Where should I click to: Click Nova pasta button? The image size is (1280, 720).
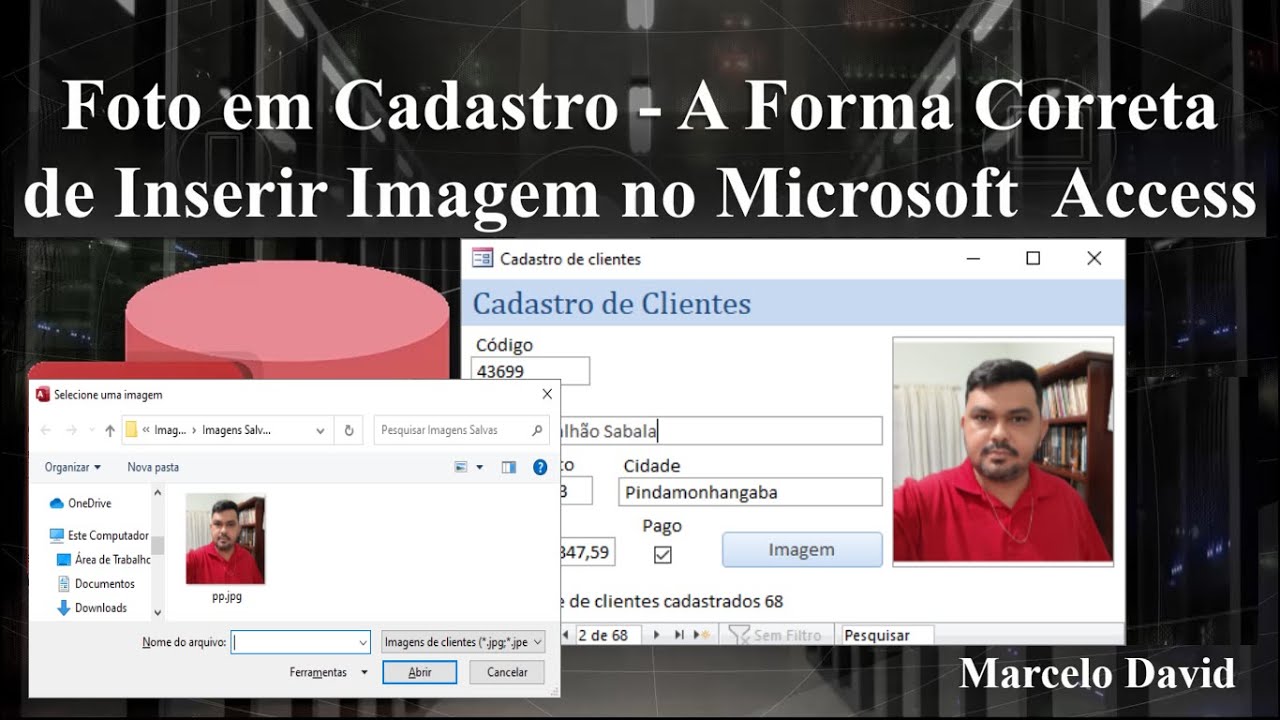tap(153, 467)
